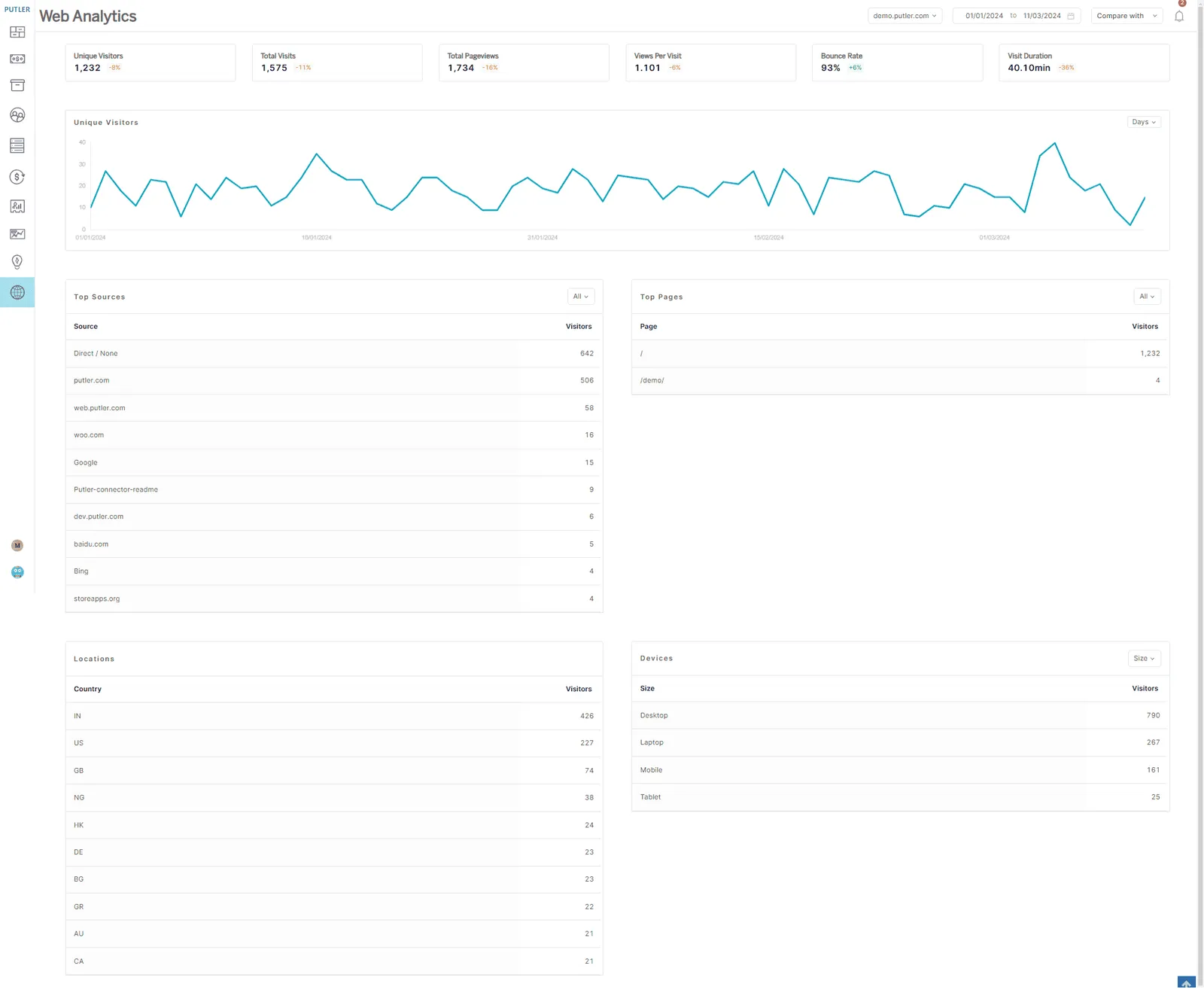
Task: Click the end date 11/03/2024 field
Action: (x=1041, y=16)
